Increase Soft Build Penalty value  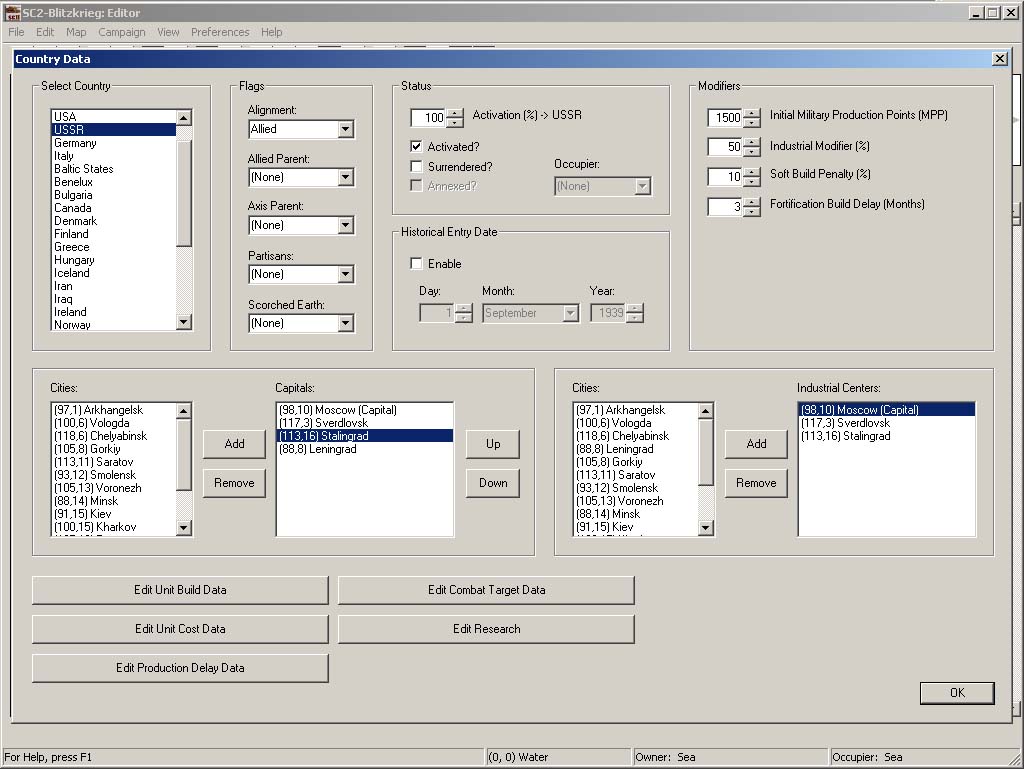[x=751, y=172]
